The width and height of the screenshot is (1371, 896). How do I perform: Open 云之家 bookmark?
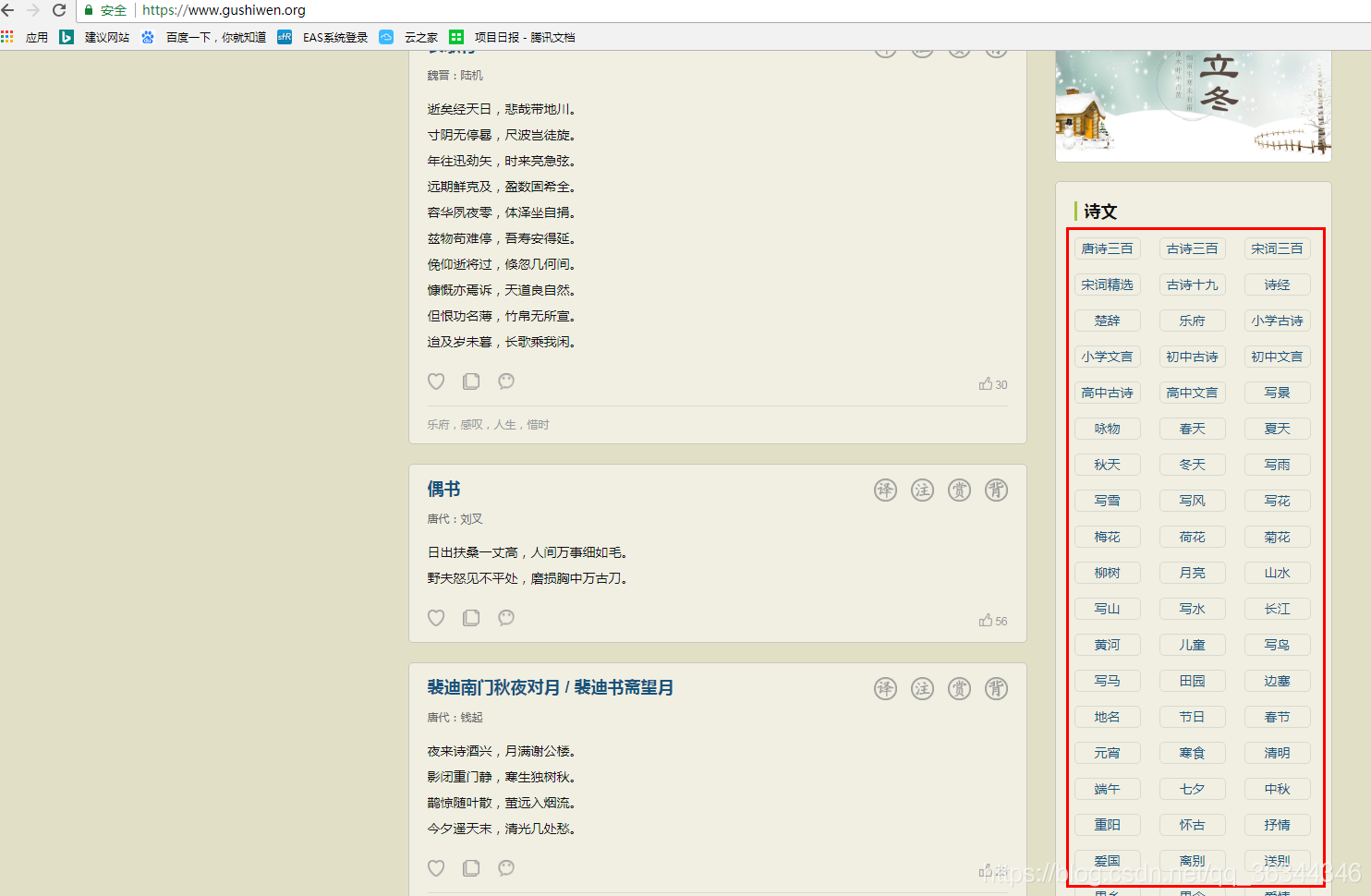(409, 37)
